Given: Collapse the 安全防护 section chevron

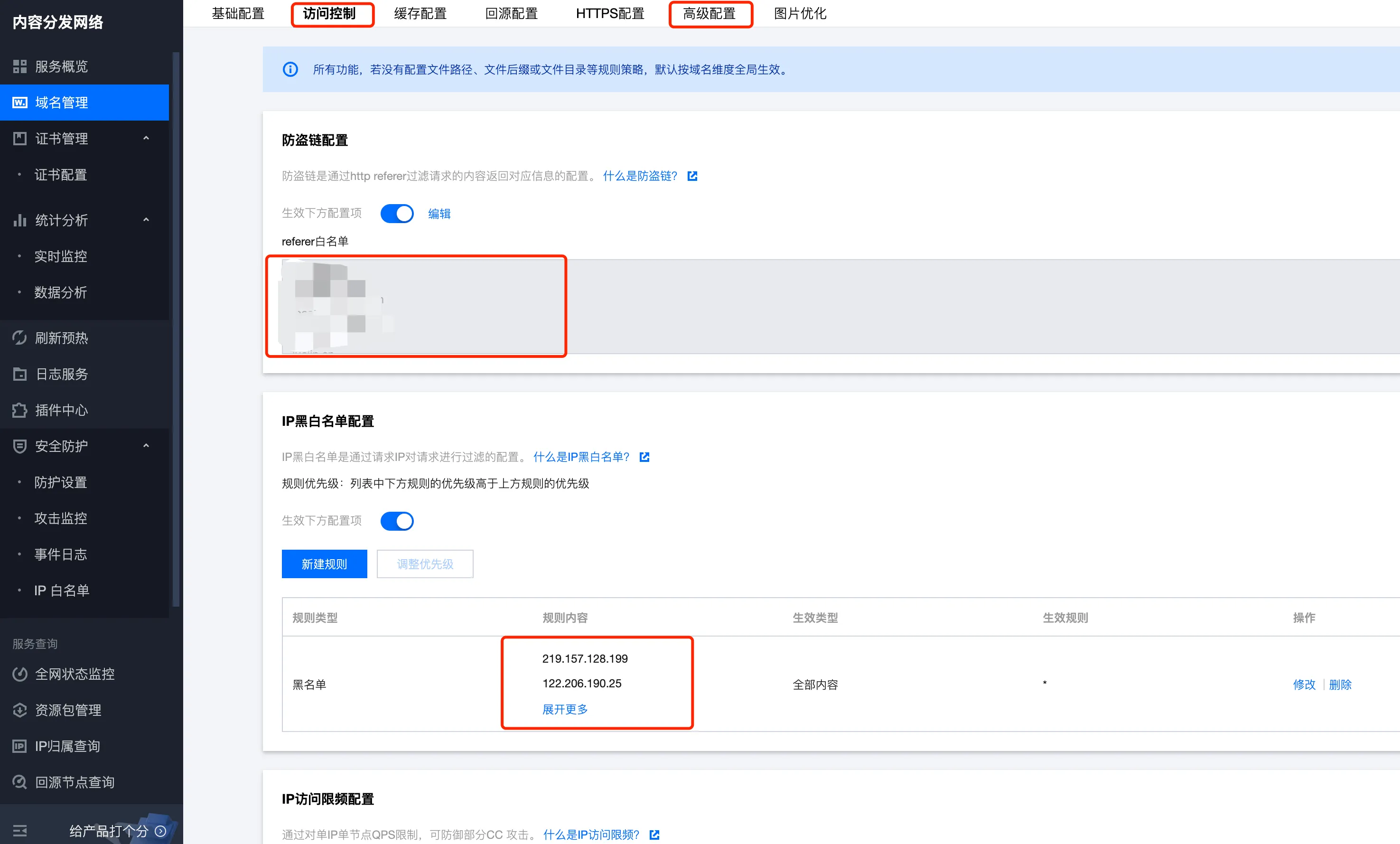Looking at the screenshot, I should 146,446.
